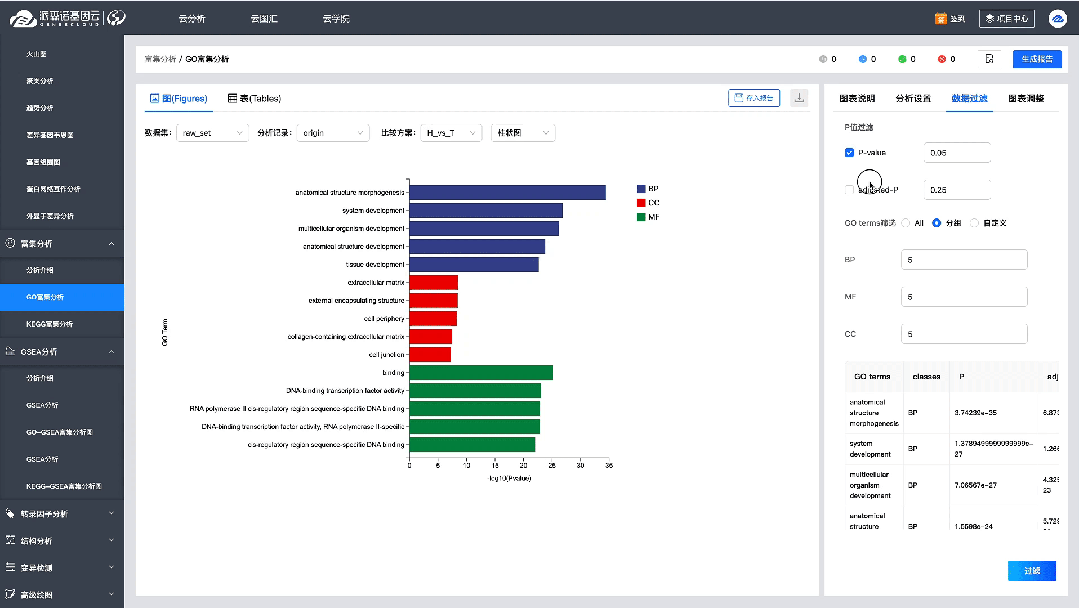Screen dimensions: 1079x608
Task: Expand the advanced plotting sidebar section
Action: click(x=111, y=594)
